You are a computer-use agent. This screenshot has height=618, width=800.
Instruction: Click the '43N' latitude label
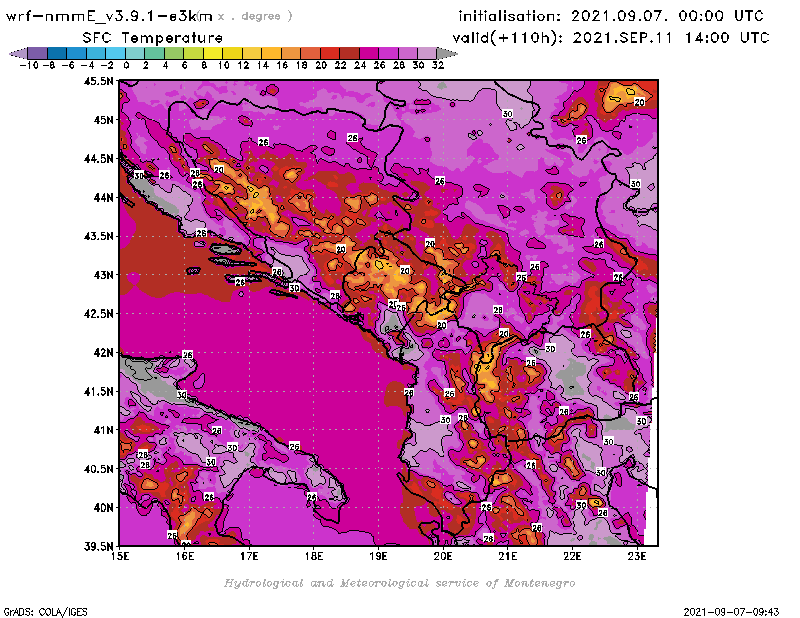pyautogui.click(x=103, y=275)
